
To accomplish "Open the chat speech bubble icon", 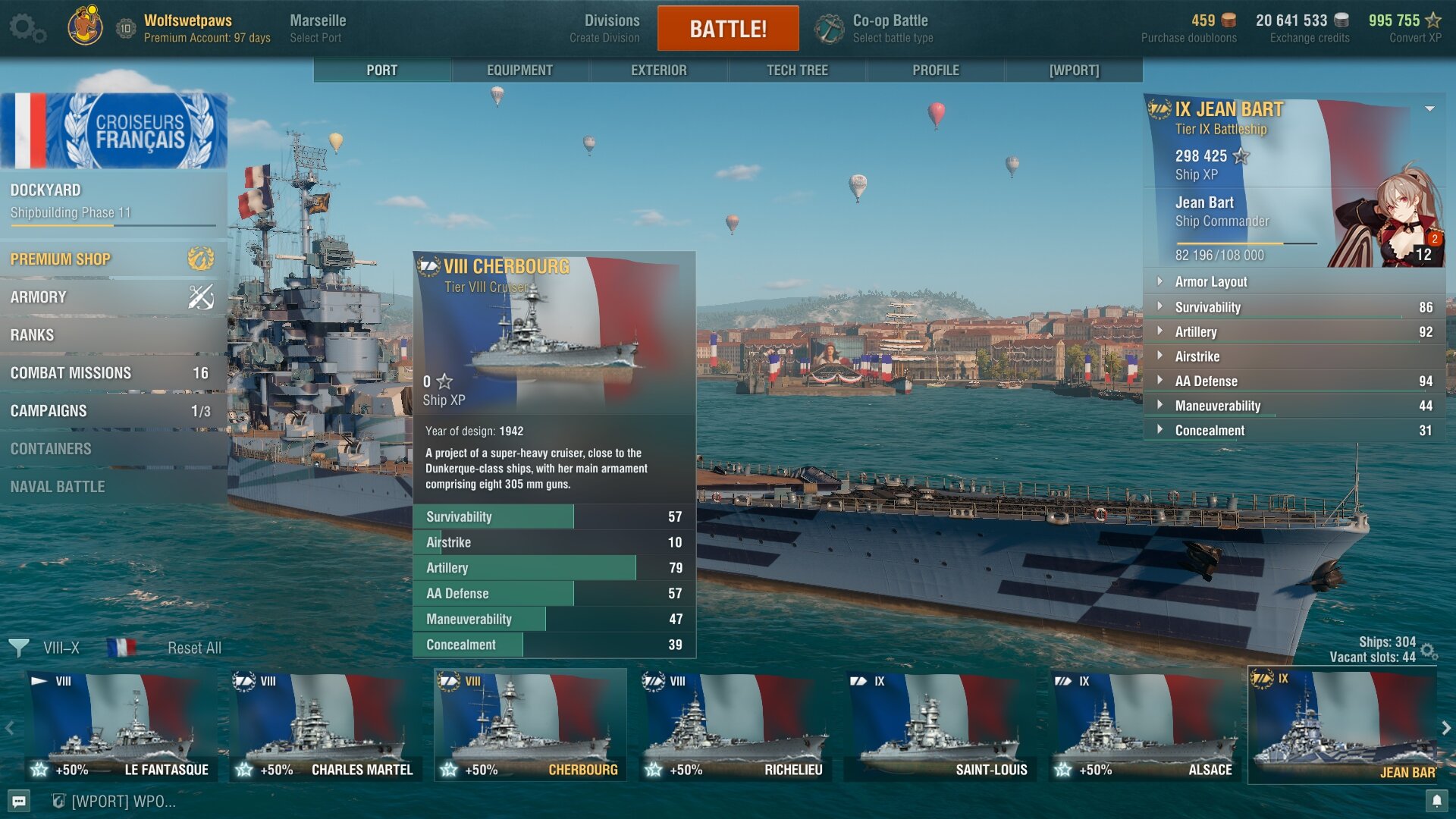I will click(20, 801).
